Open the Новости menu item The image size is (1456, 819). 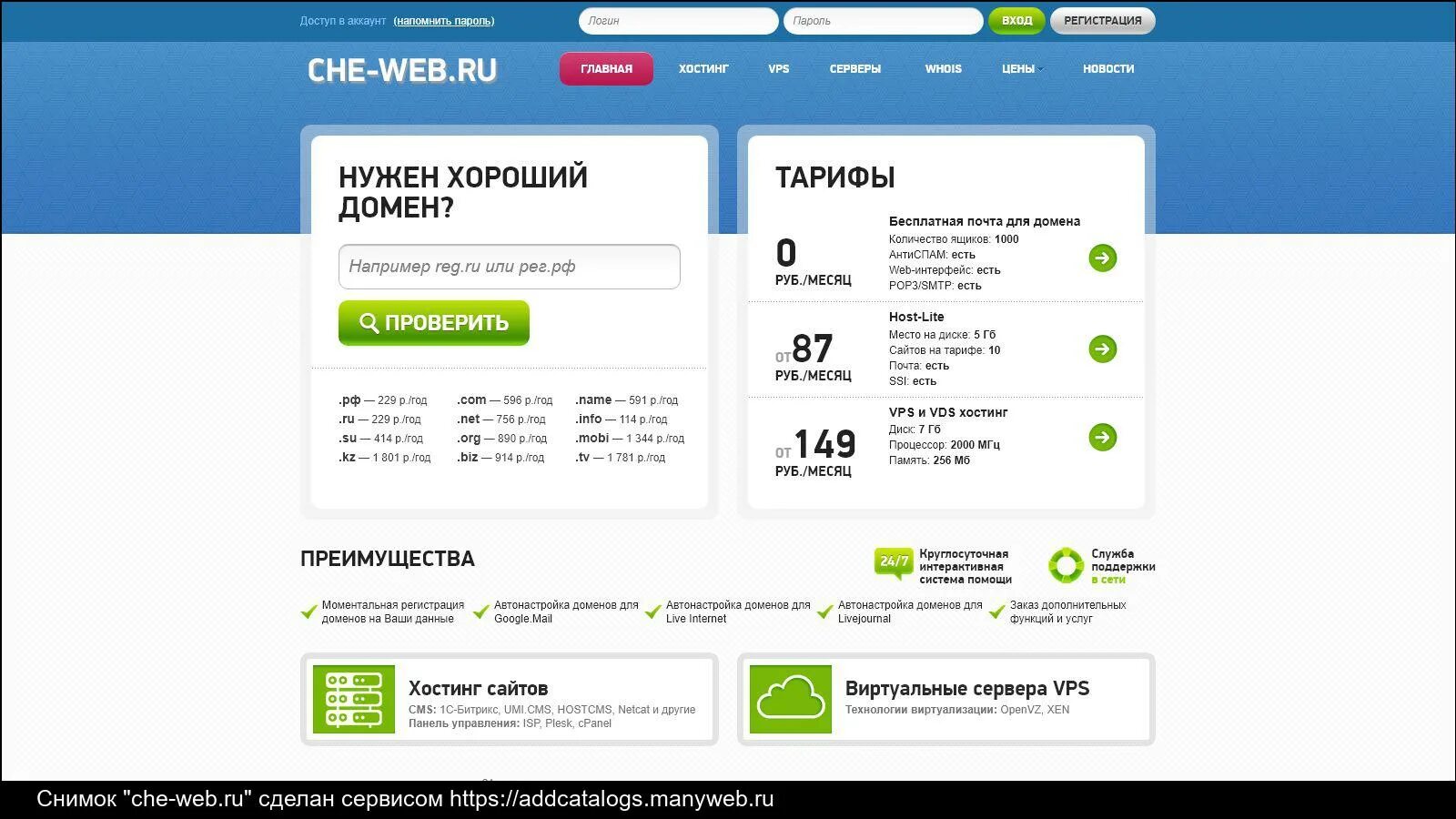[x=1108, y=69]
